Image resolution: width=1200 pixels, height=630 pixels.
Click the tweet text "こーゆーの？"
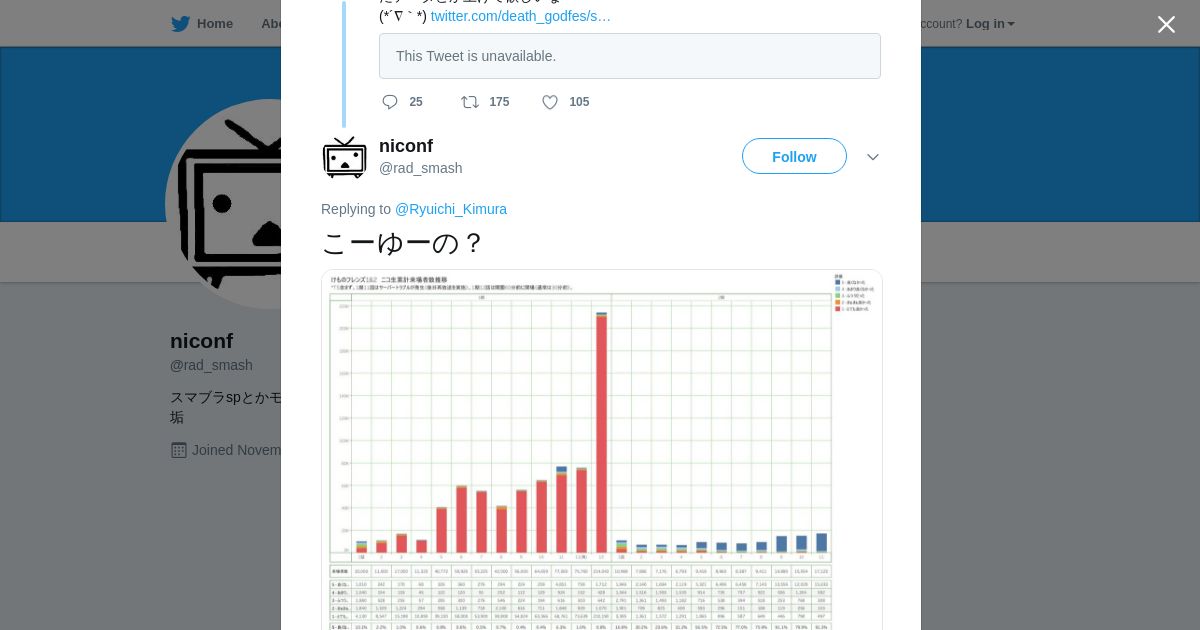click(402, 243)
